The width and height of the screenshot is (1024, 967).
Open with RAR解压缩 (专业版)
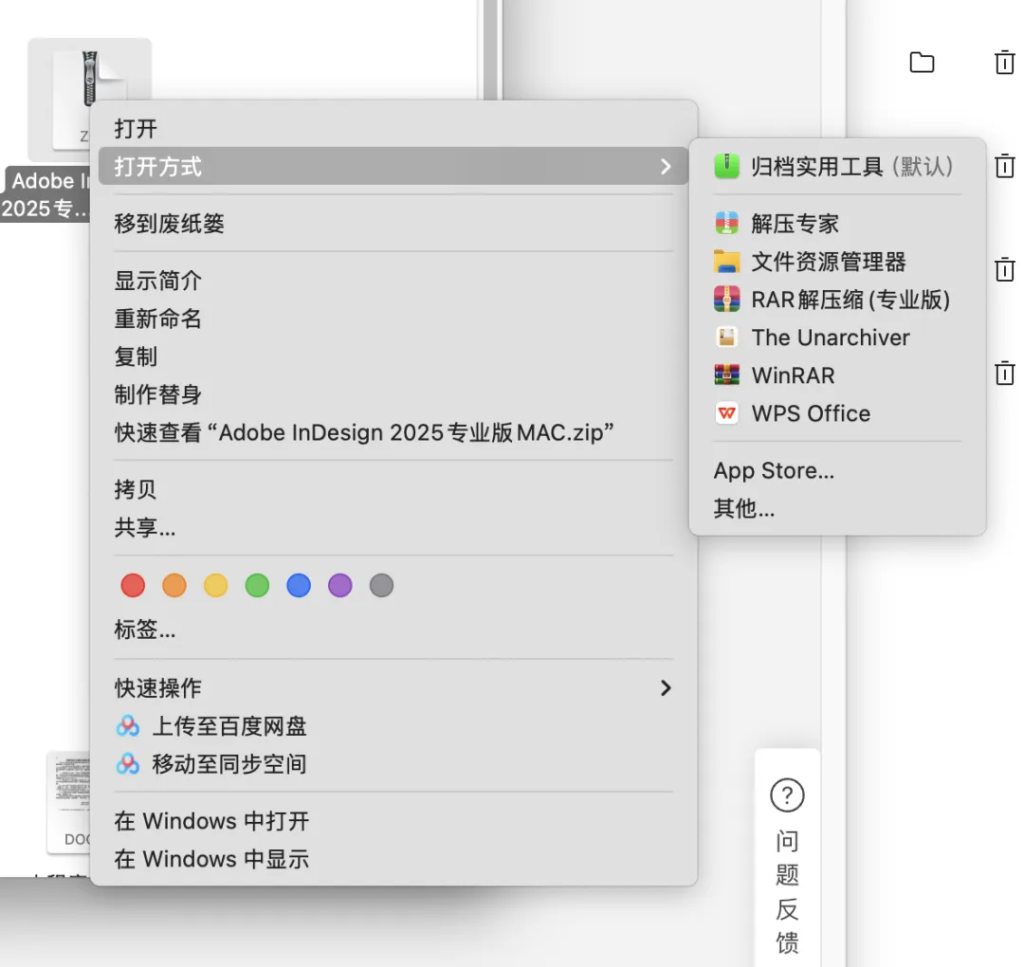tap(837, 299)
